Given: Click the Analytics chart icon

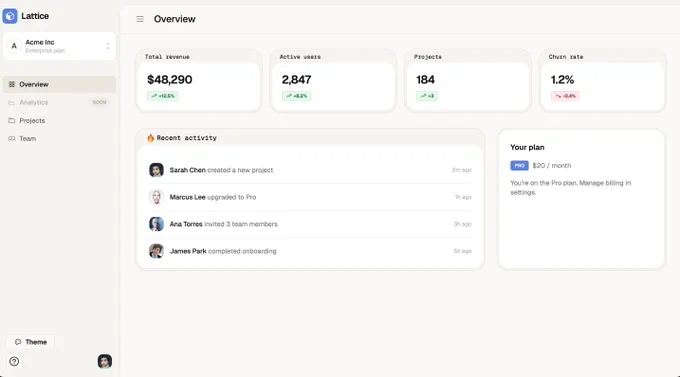Looking at the screenshot, I should point(12,102).
